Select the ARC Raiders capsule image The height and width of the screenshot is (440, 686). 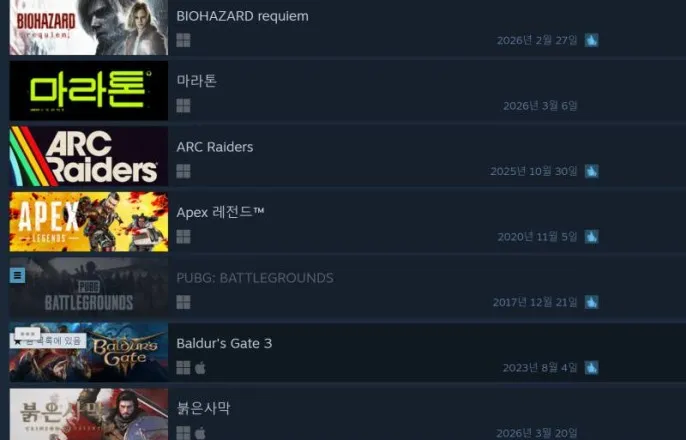[x=89, y=156]
